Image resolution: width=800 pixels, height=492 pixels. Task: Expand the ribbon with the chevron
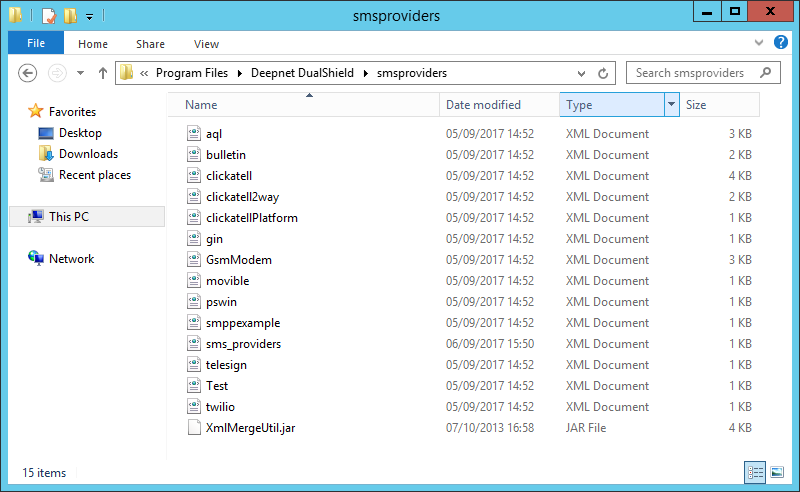click(x=758, y=44)
